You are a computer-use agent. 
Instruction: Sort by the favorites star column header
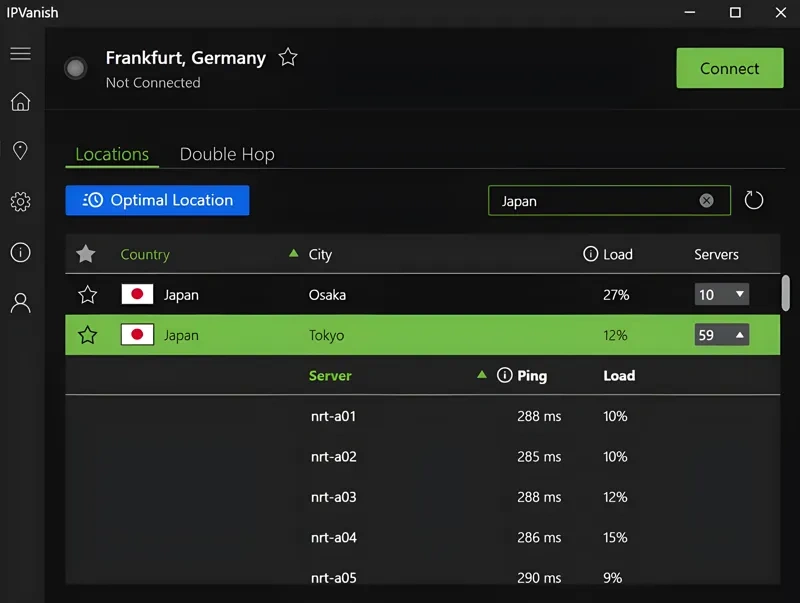click(86, 254)
